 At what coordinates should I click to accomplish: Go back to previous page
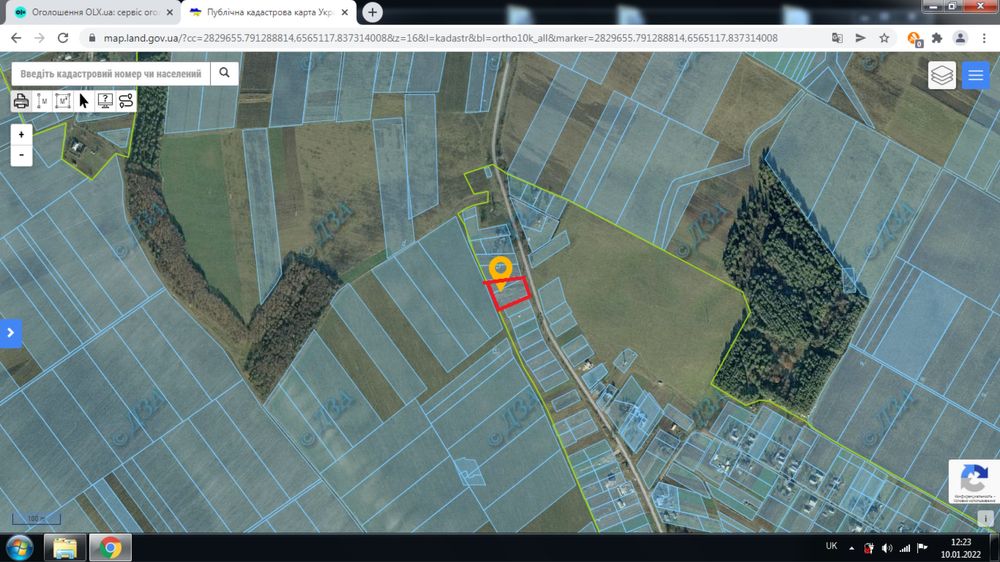click(17, 38)
